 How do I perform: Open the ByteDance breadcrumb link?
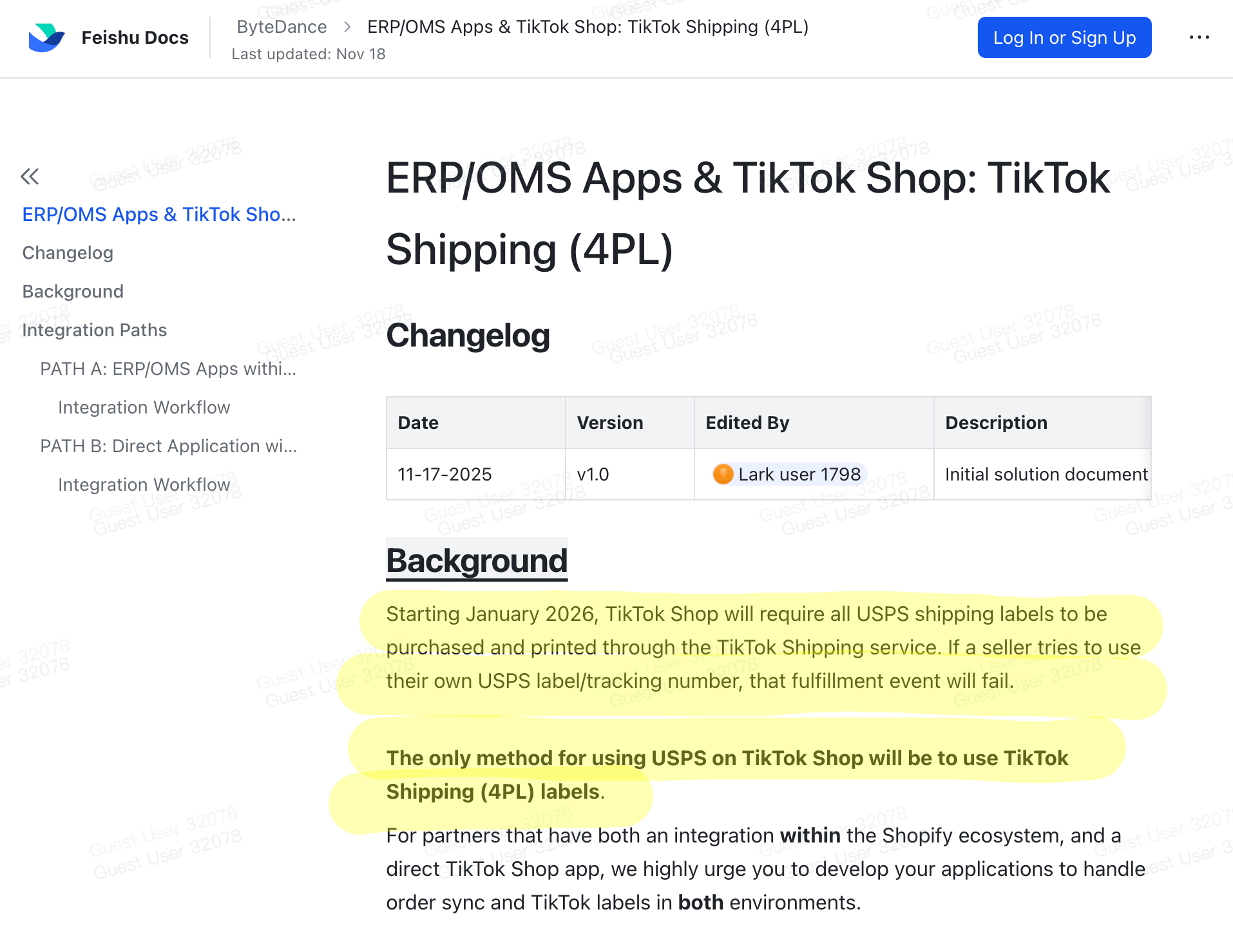[x=282, y=27]
